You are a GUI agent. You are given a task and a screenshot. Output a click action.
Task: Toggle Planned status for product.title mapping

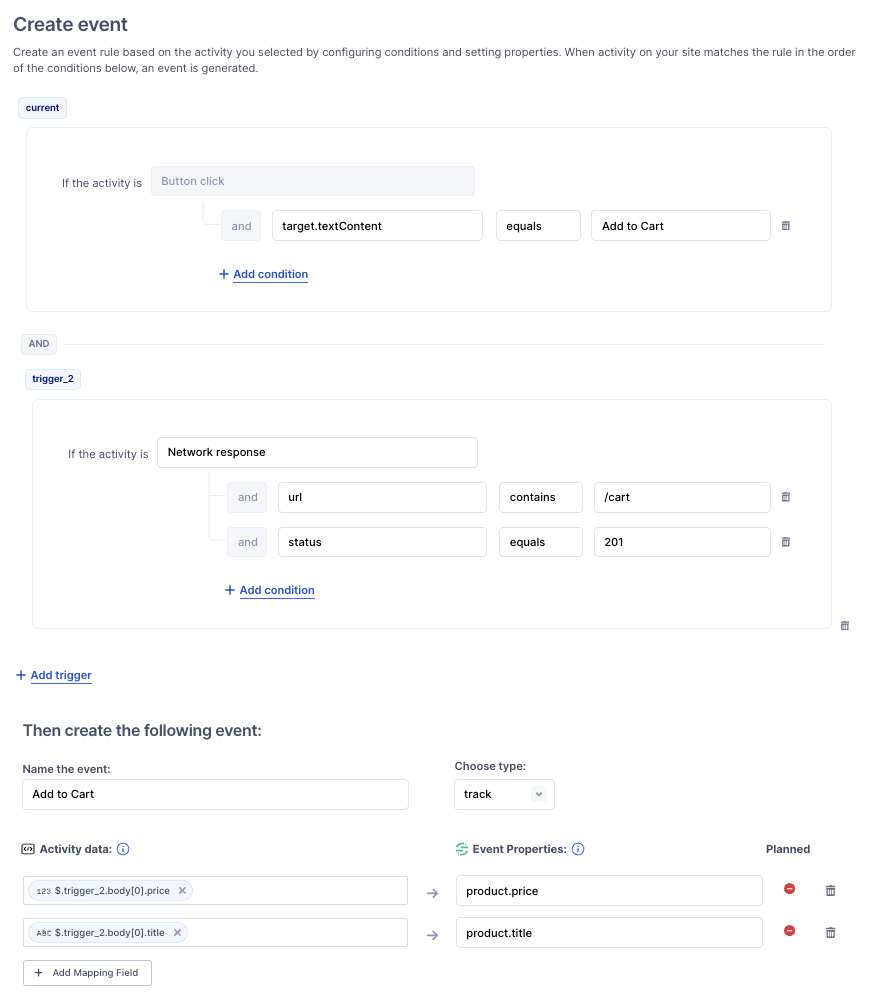point(789,931)
